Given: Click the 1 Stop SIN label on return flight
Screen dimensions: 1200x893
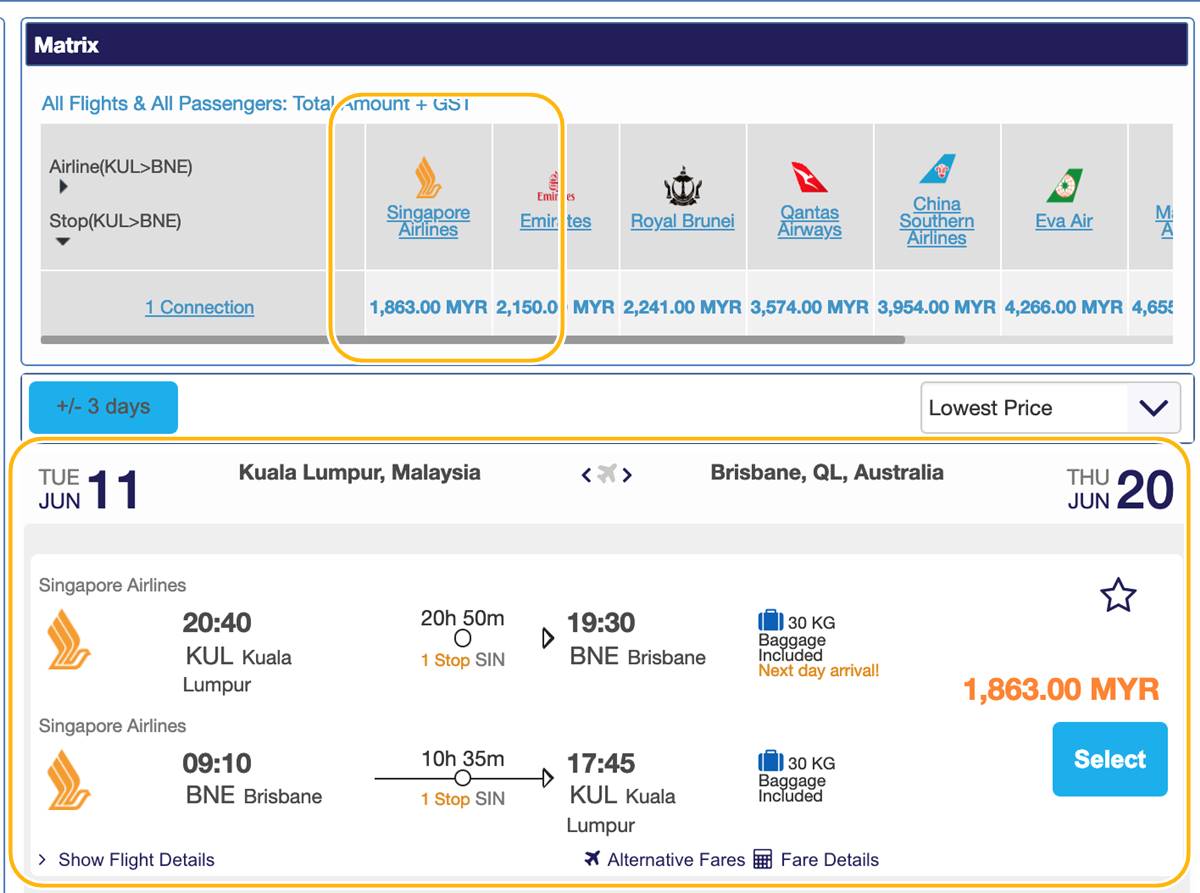Looking at the screenshot, I should pos(463,799).
